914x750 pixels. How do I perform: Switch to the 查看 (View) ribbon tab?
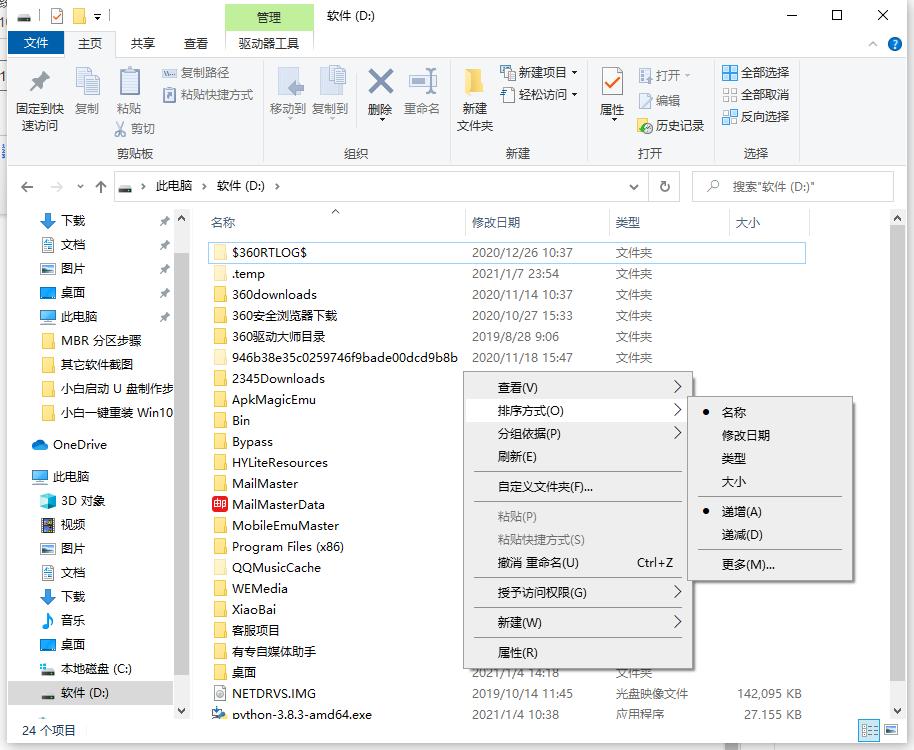pyautogui.click(x=194, y=43)
